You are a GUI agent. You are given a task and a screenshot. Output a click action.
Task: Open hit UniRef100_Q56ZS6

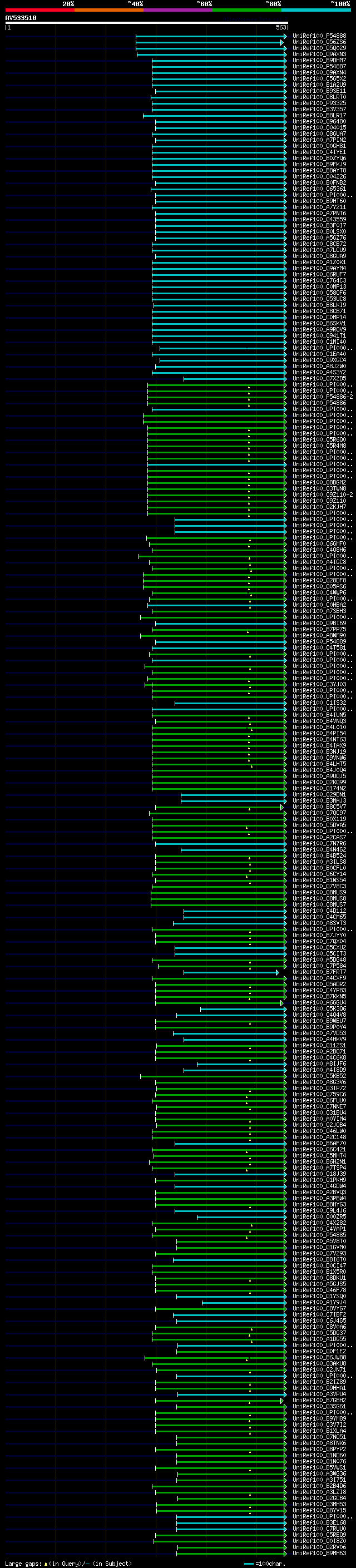pyautogui.click(x=319, y=42)
